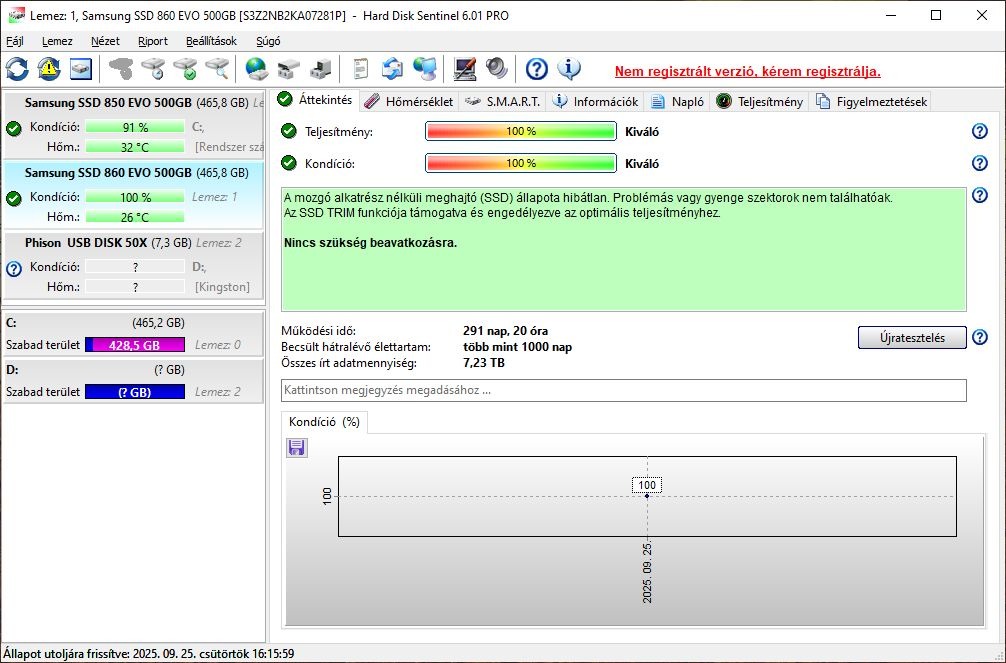Switch to the Áttekintés tab
This screenshot has width=1006, height=663.
(316, 100)
